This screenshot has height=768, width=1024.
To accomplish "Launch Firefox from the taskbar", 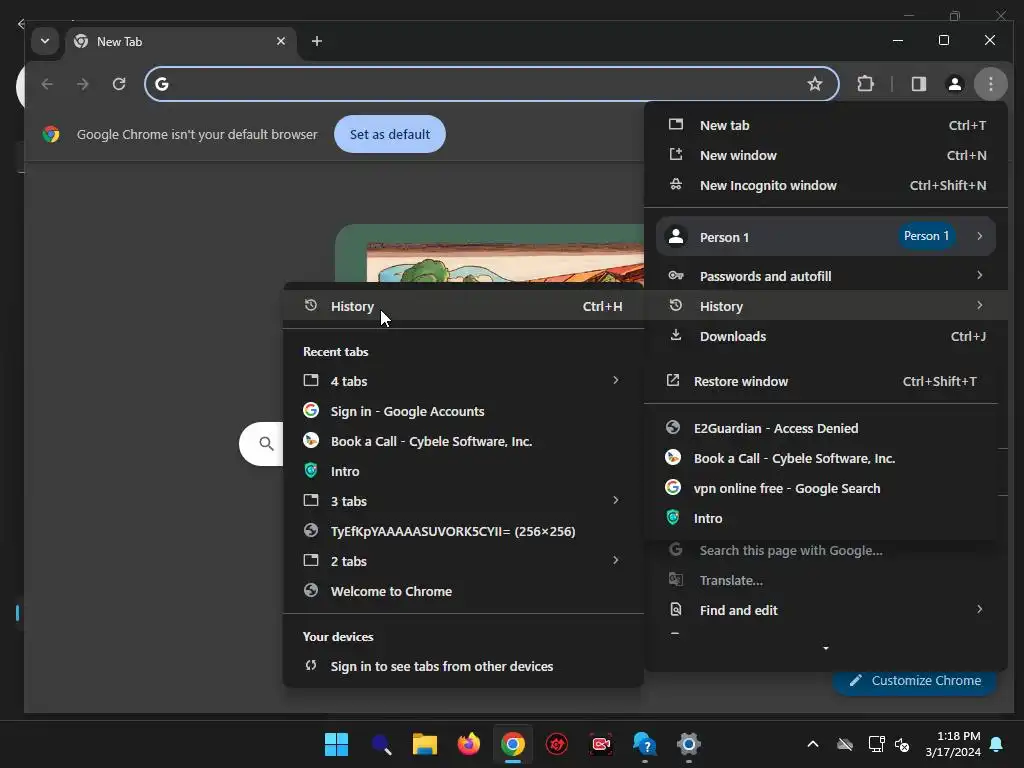I will (468, 744).
